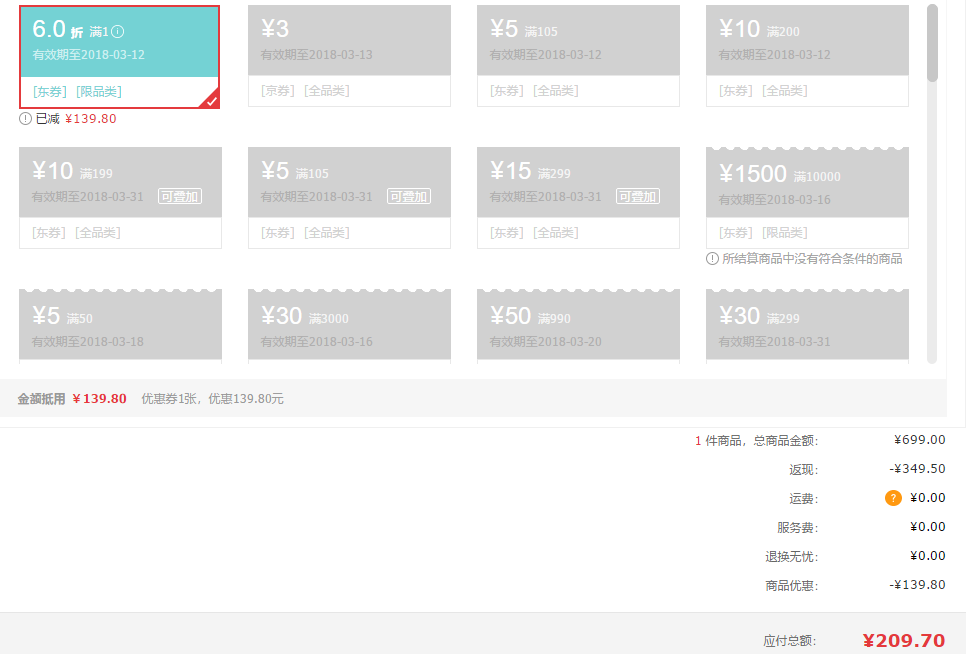Select the ¥5 满50 coupon
Image resolution: width=974 pixels, height=654 pixels.
(120, 325)
